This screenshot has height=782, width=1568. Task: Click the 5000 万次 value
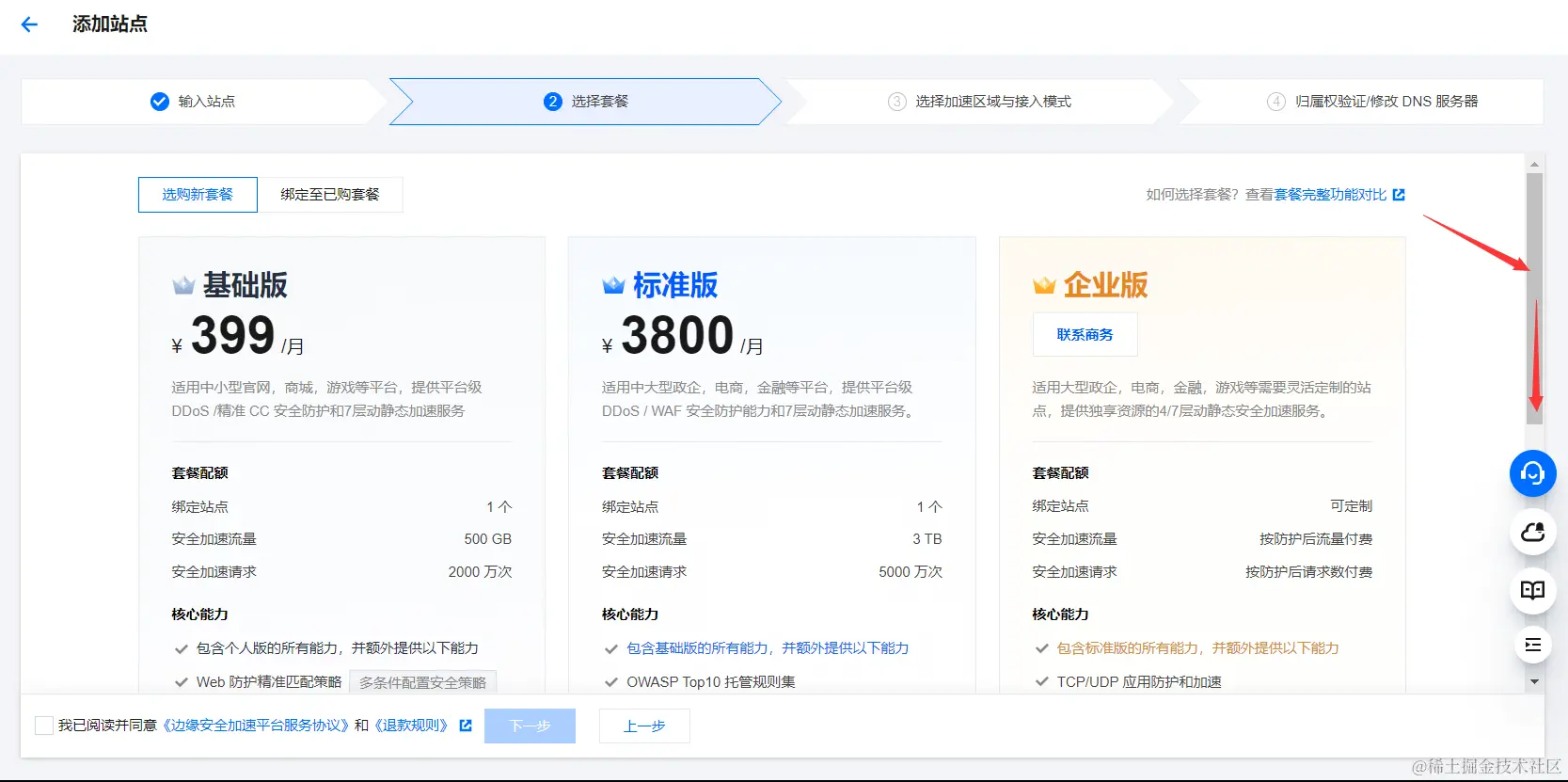point(910,572)
